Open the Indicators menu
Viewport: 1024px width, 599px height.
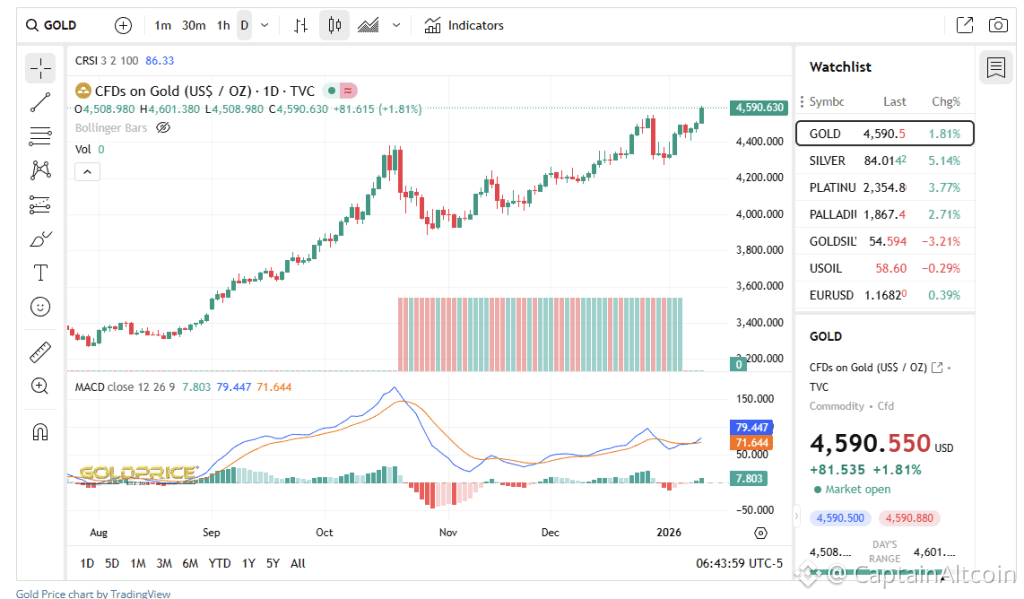pos(464,25)
